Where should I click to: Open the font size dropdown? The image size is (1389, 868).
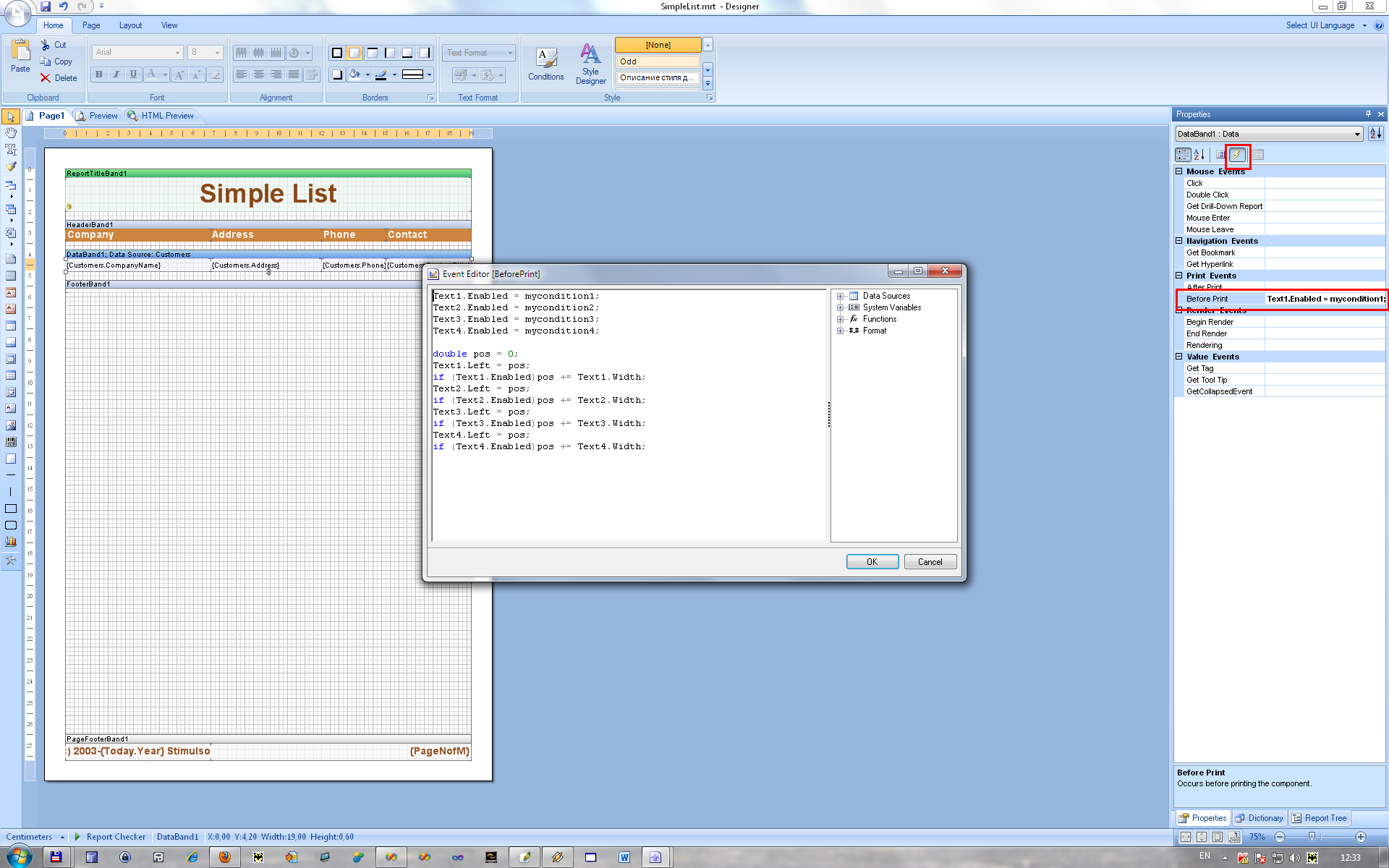tap(217, 53)
